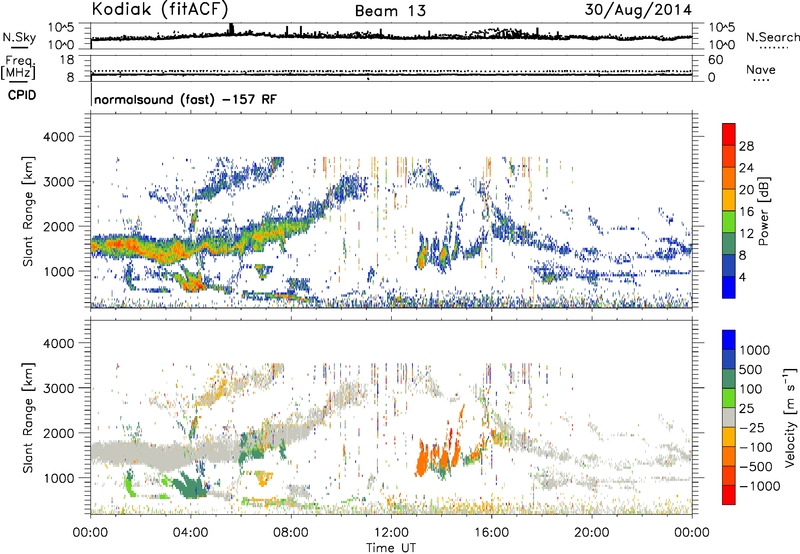Screen dimensions: 800x554
Task: Click 'Slant Range [km]' label of velocity panel
Action: click(x=28, y=417)
